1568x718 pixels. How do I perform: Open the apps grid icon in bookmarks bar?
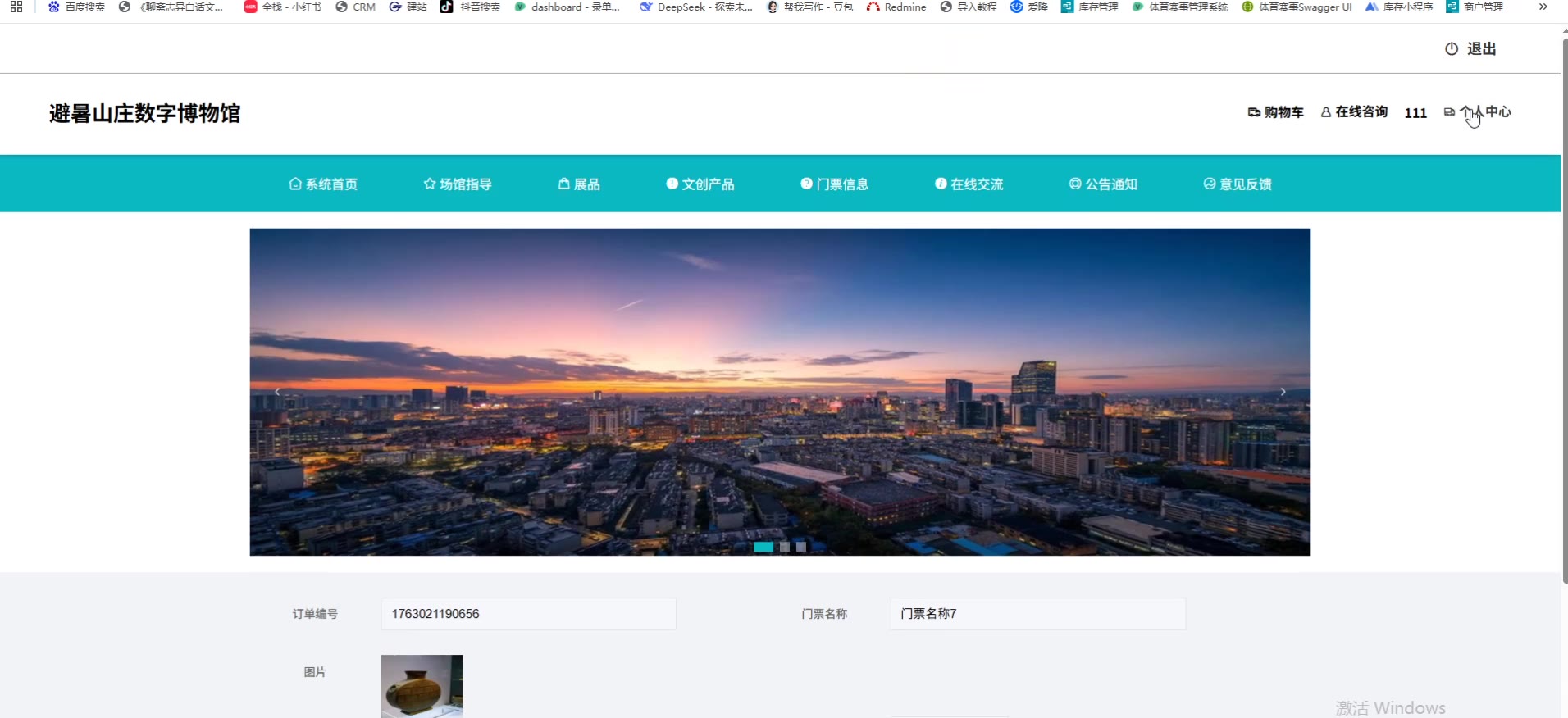point(16,7)
